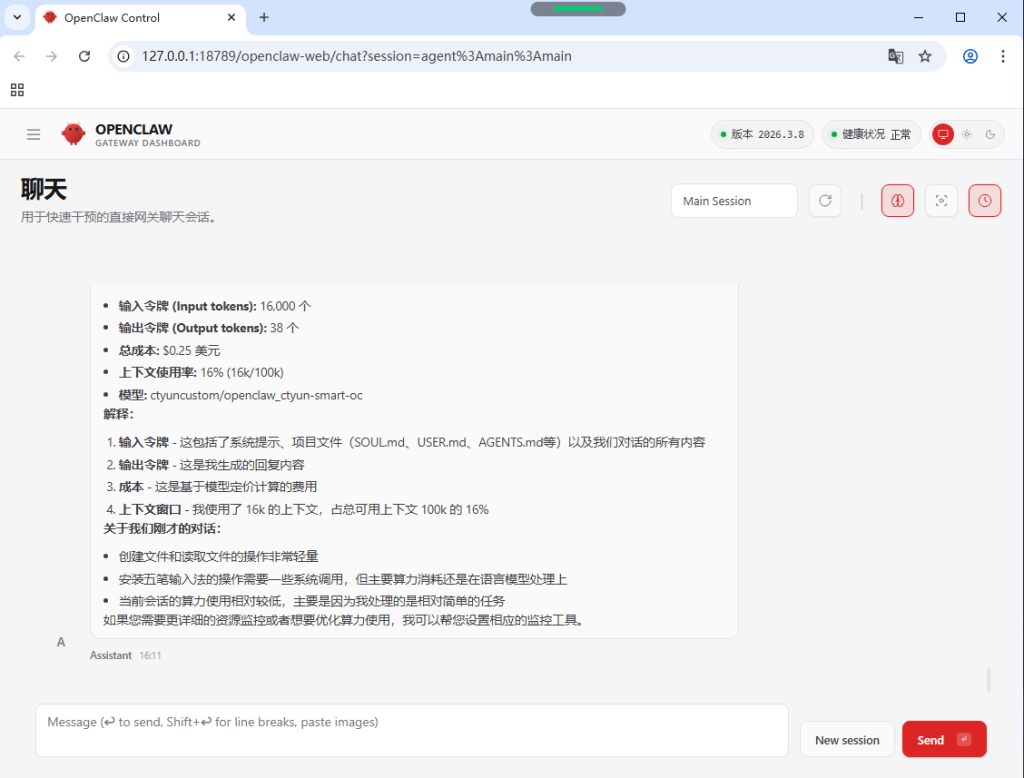The image size is (1024, 778).
Task: Click the OpenClaw red lobster logo
Action: [x=73, y=134]
